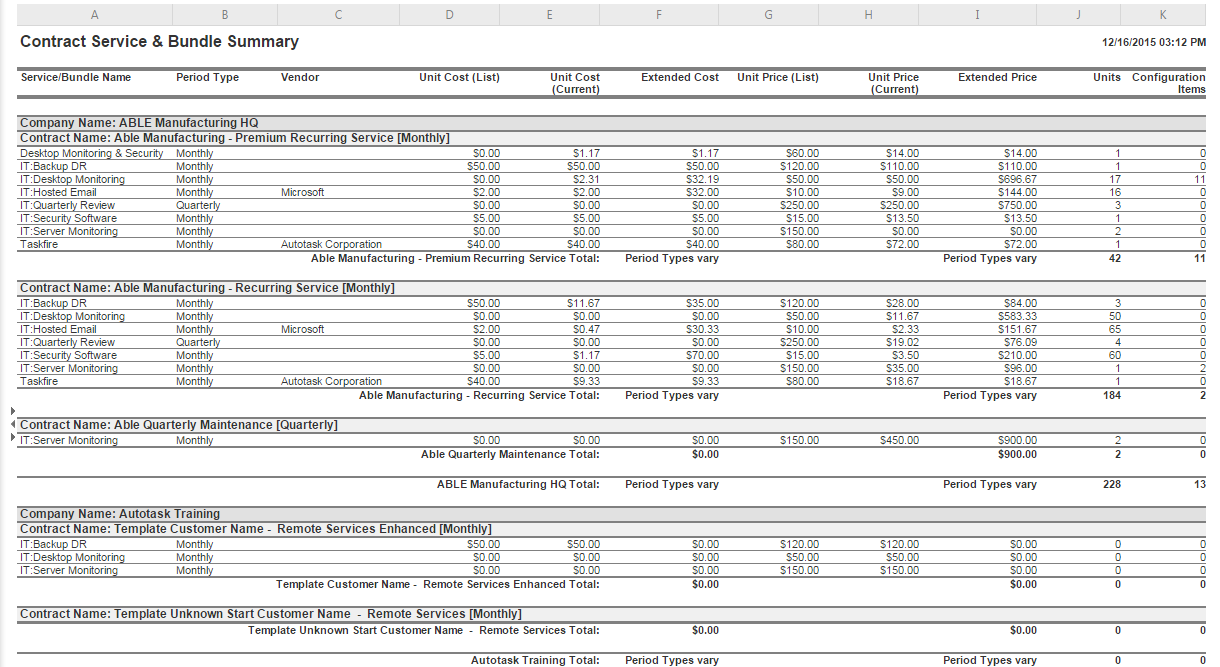
Task: Select column D header
Action: [x=449, y=14]
